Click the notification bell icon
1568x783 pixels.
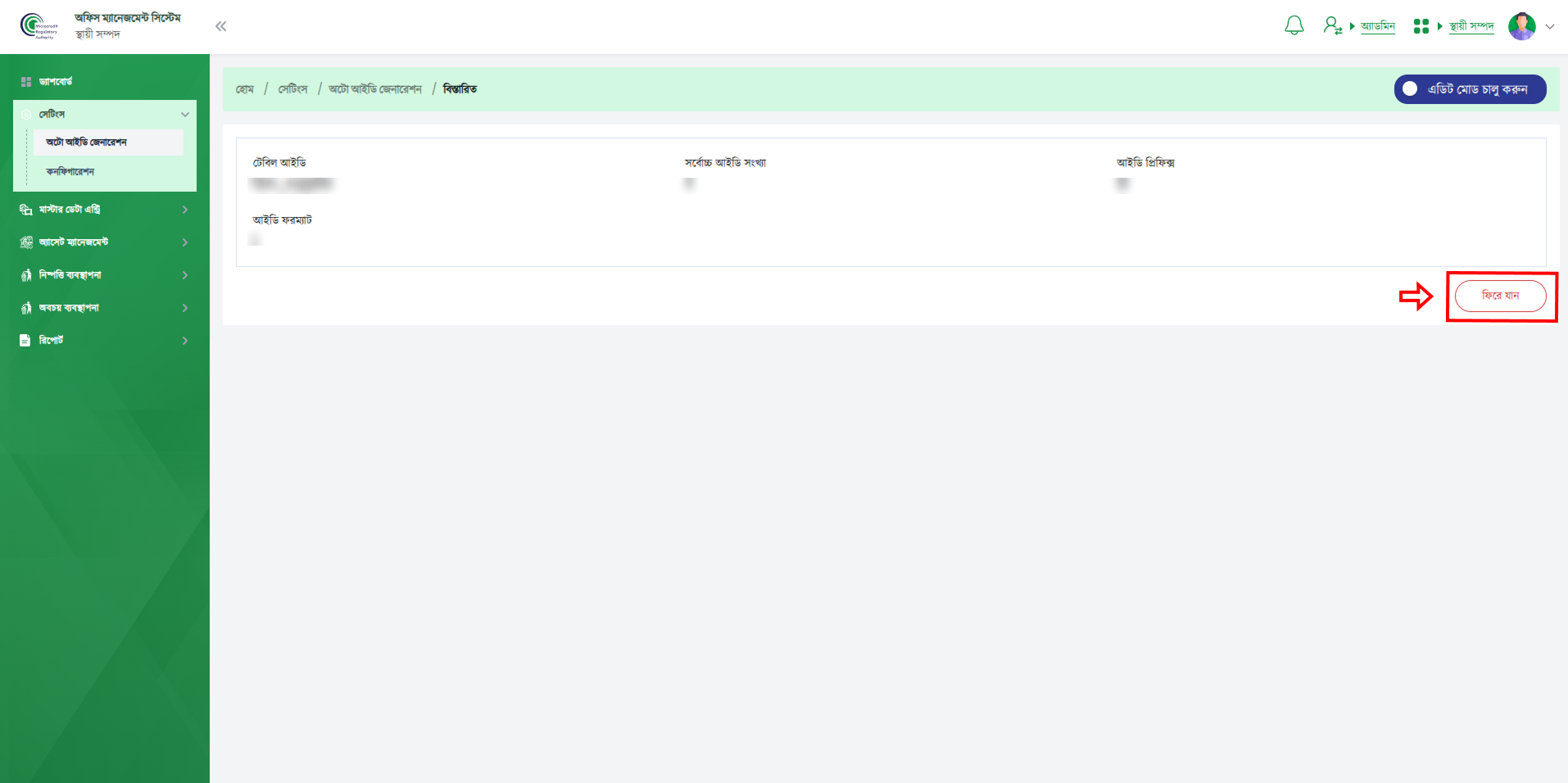[x=1294, y=26]
